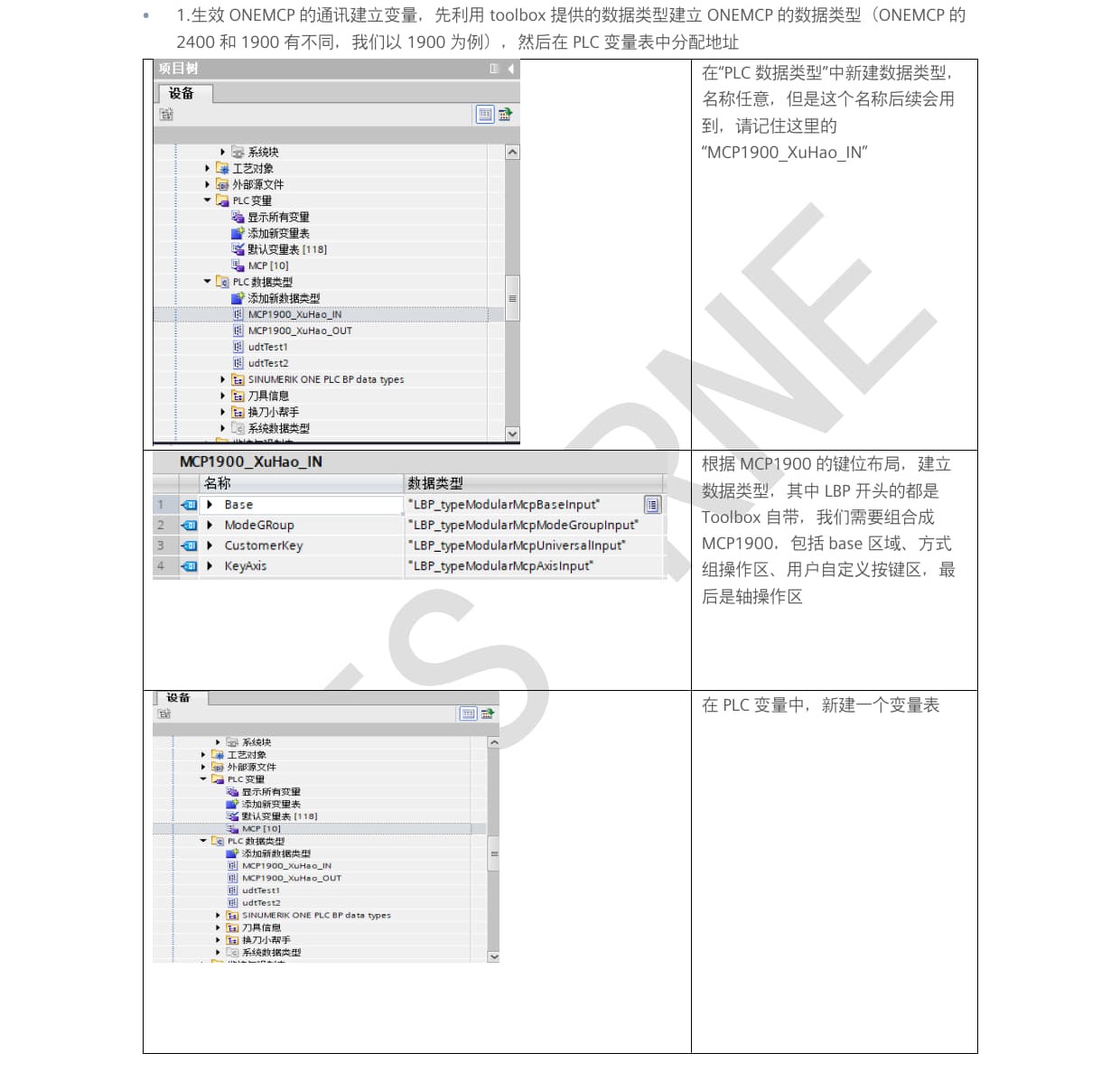This screenshot has height=1072, width=1120.
Task: Click the LBP_typeModularMcpAxisInput cell
Action: pos(534,566)
